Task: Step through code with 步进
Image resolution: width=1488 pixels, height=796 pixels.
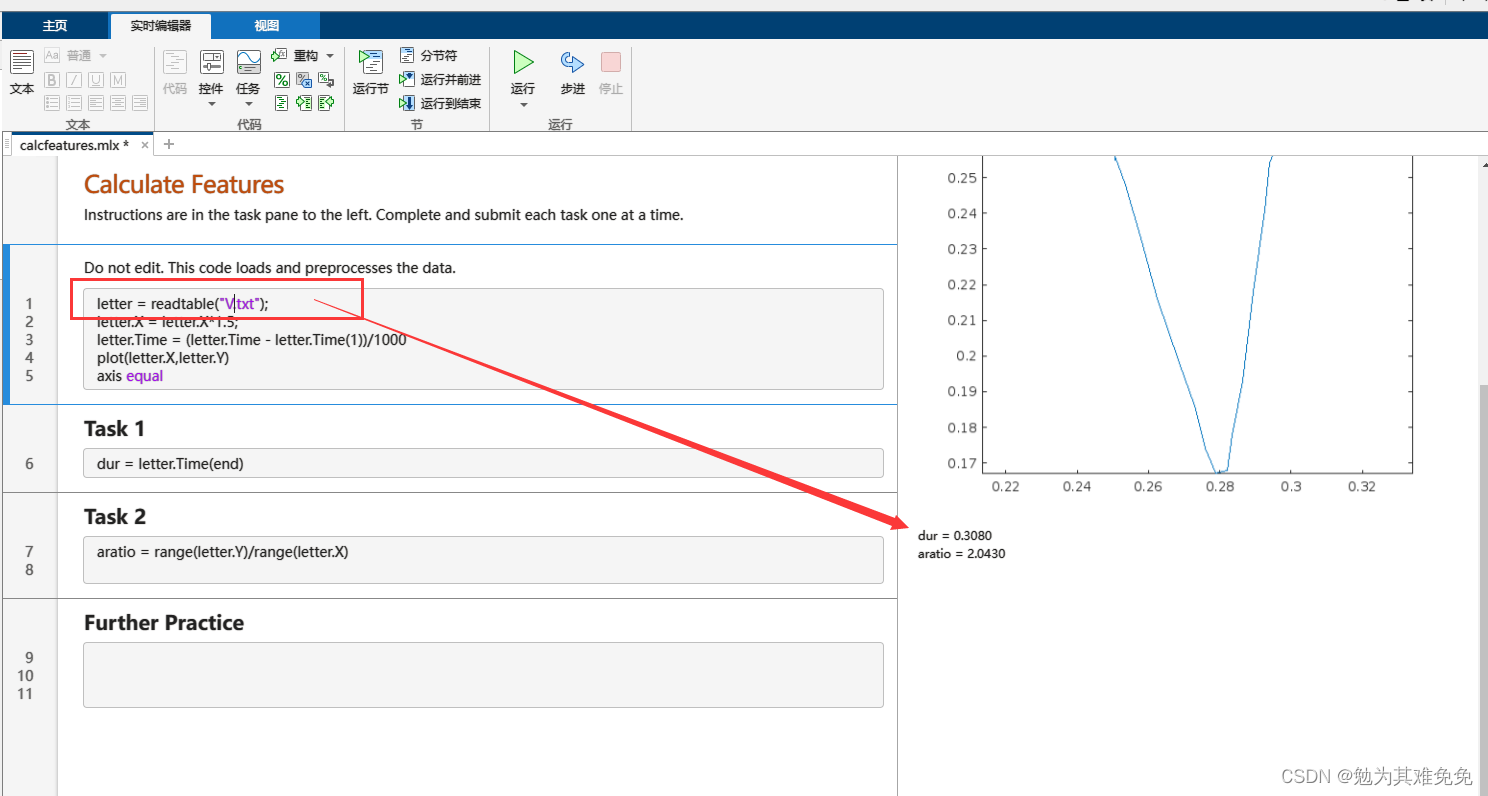Action: click(572, 72)
